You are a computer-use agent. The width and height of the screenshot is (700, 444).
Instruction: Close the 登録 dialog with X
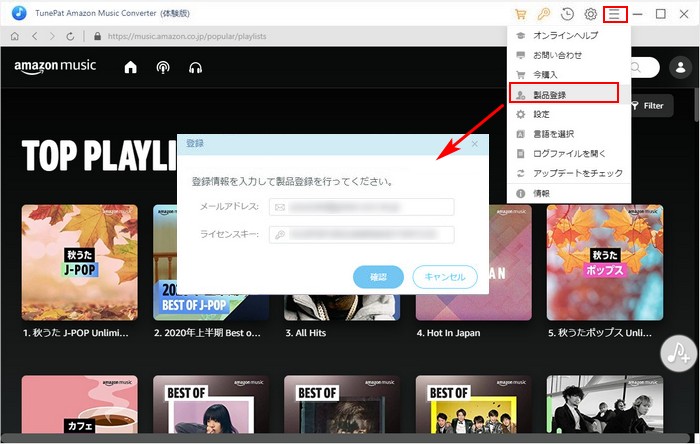(475, 144)
